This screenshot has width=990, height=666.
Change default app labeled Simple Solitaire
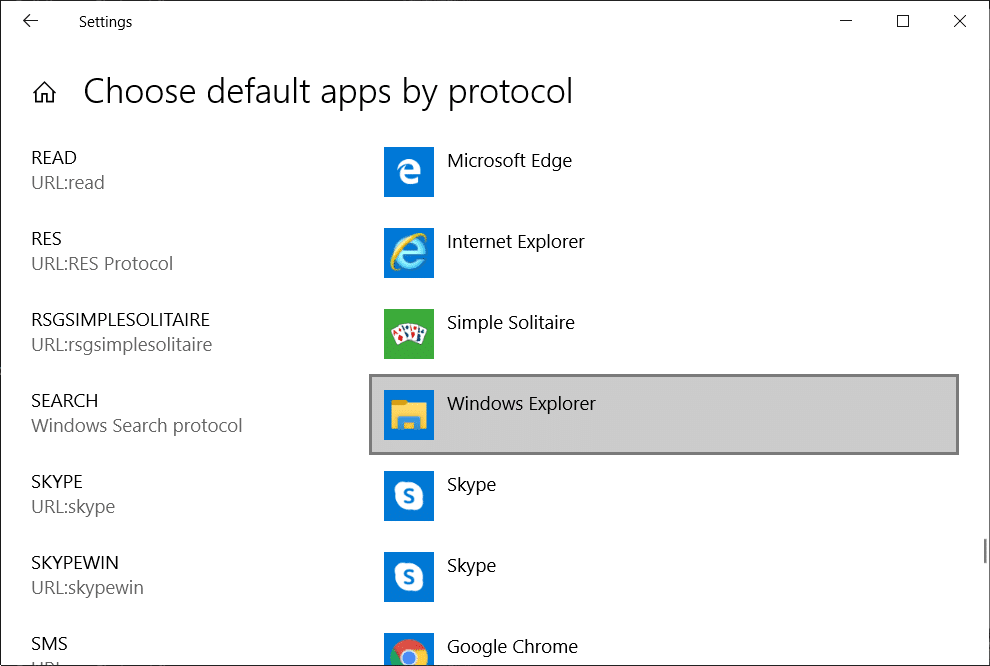click(510, 323)
